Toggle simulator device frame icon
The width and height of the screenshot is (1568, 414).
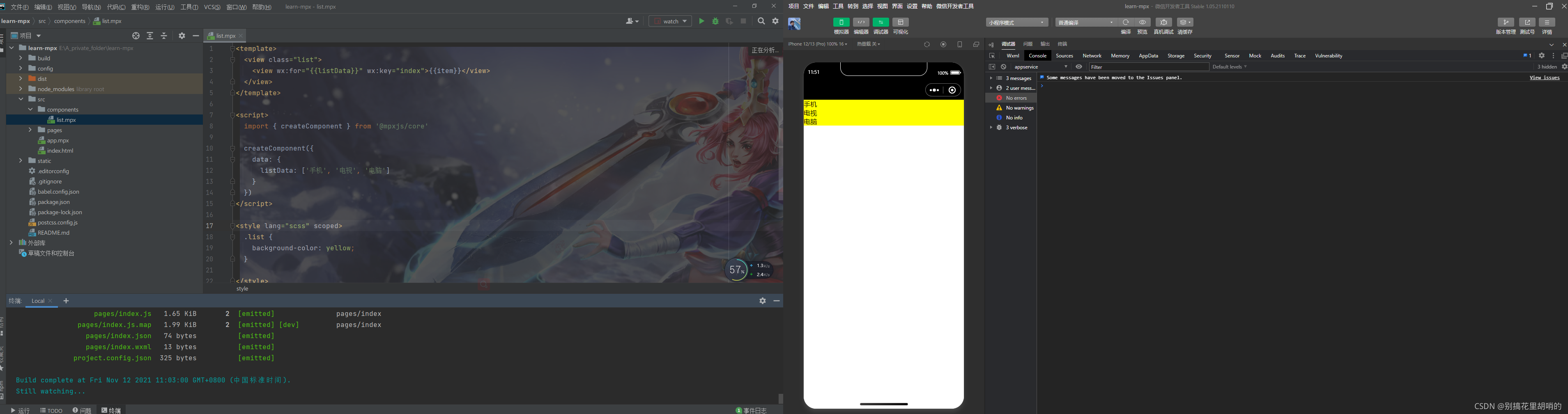(960, 44)
